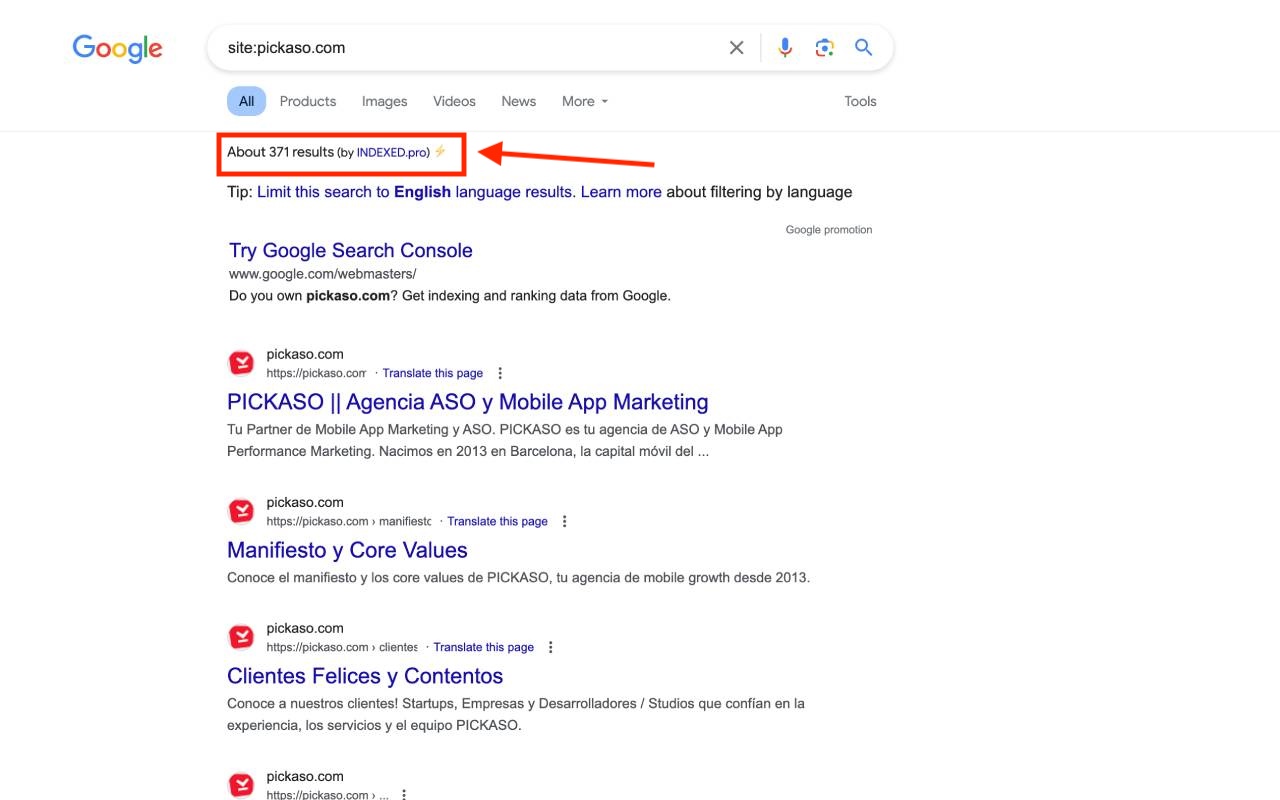This screenshot has height=800, width=1280.
Task: Expand the More dropdown
Action: click(585, 101)
